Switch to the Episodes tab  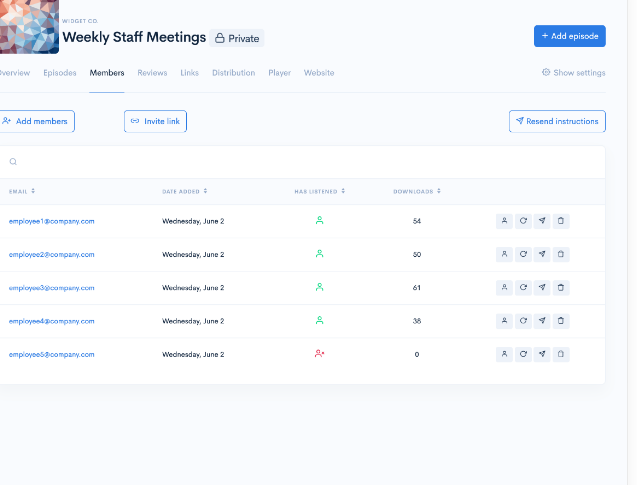pos(60,73)
